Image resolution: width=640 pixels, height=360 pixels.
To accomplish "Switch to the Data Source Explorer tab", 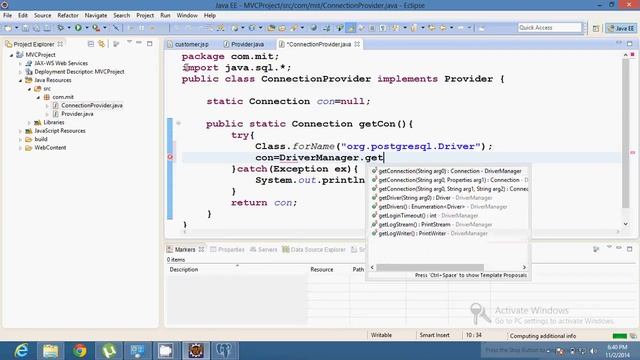I will 314,249.
